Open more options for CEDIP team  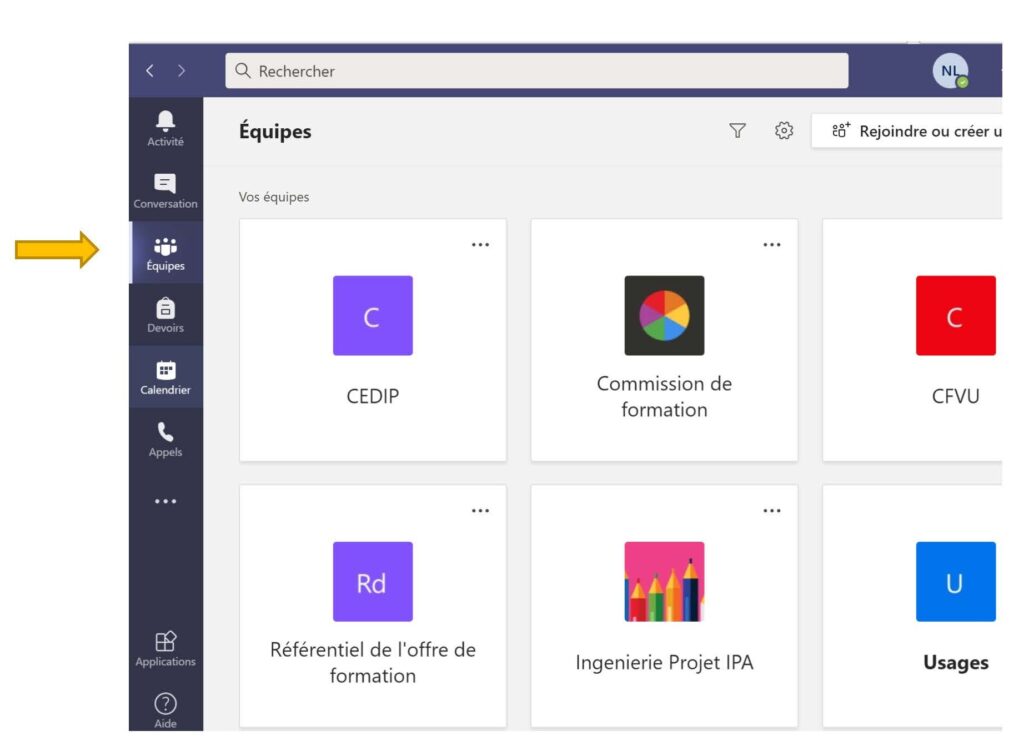coord(481,245)
